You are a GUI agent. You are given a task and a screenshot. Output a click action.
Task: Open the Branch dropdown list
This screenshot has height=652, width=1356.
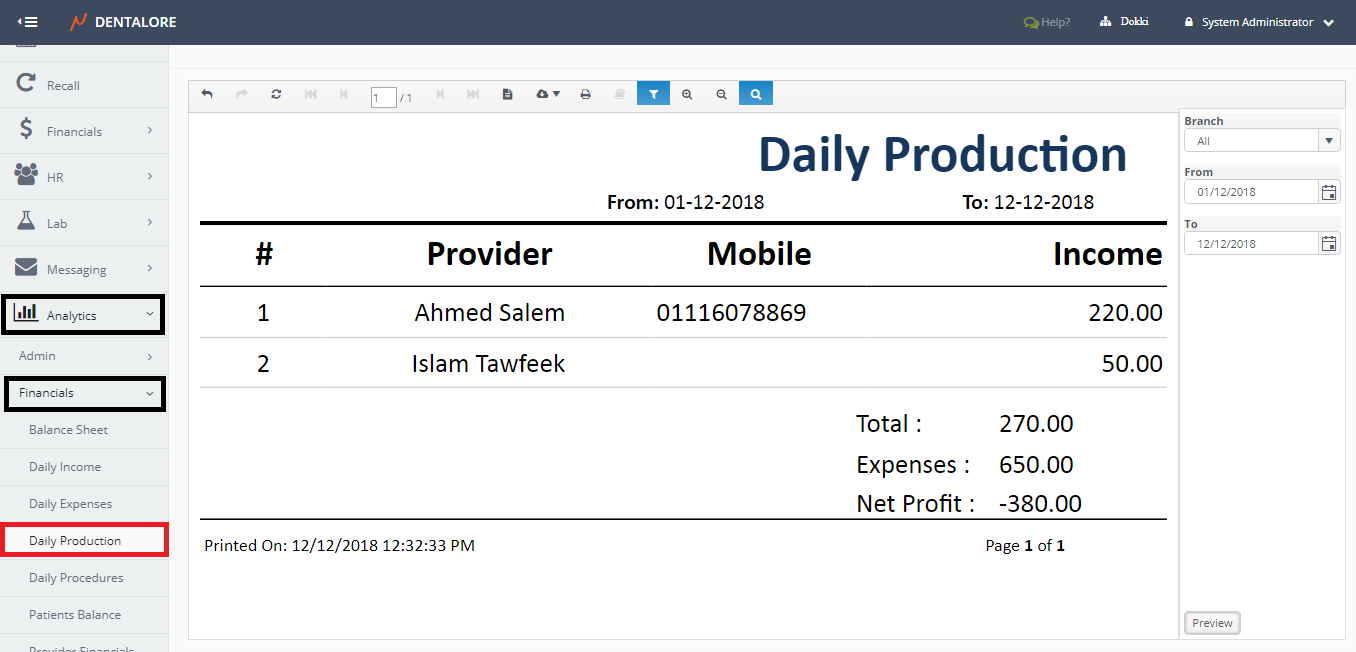[x=1329, y=141]
